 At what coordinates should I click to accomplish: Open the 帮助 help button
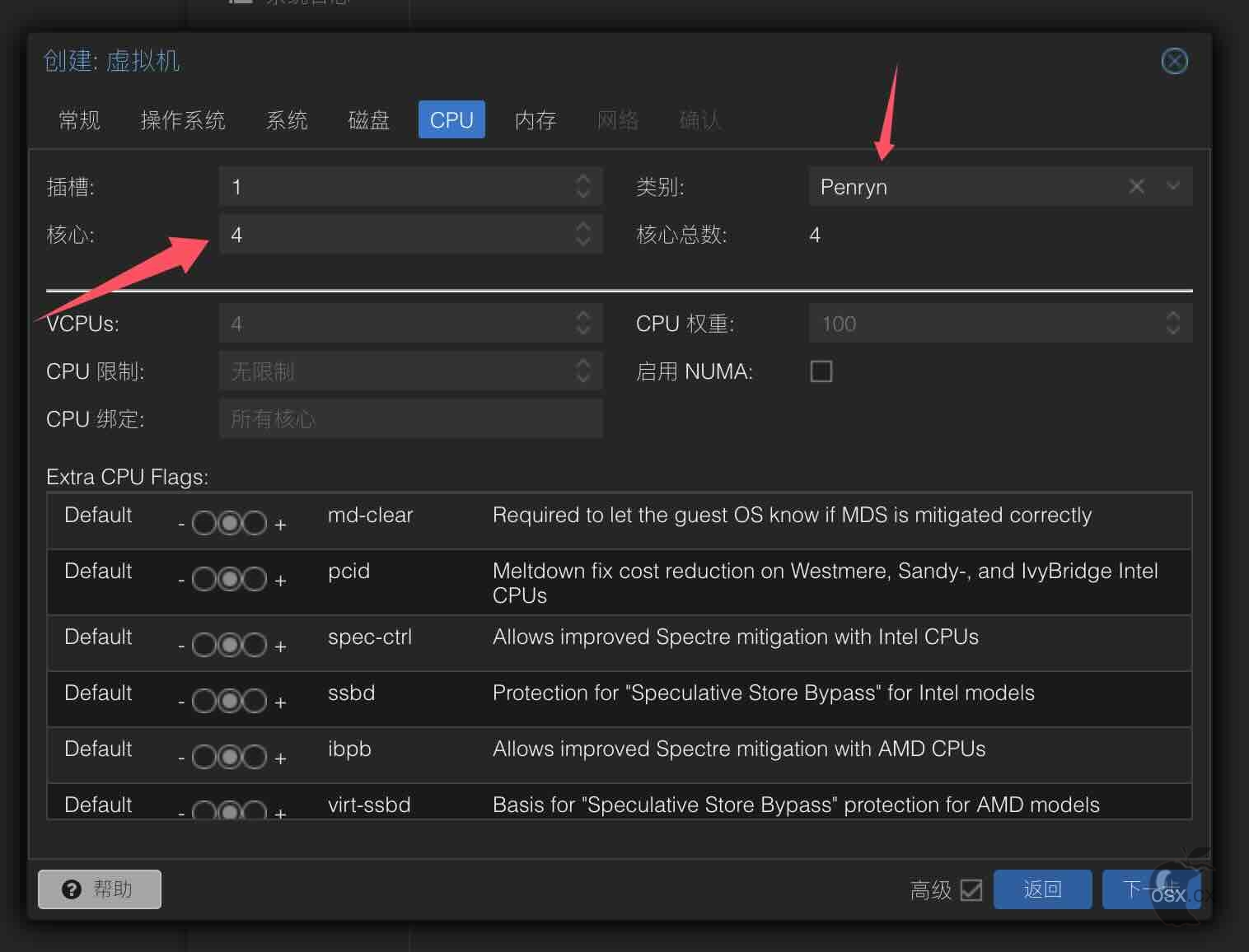[x=100, y=889]
